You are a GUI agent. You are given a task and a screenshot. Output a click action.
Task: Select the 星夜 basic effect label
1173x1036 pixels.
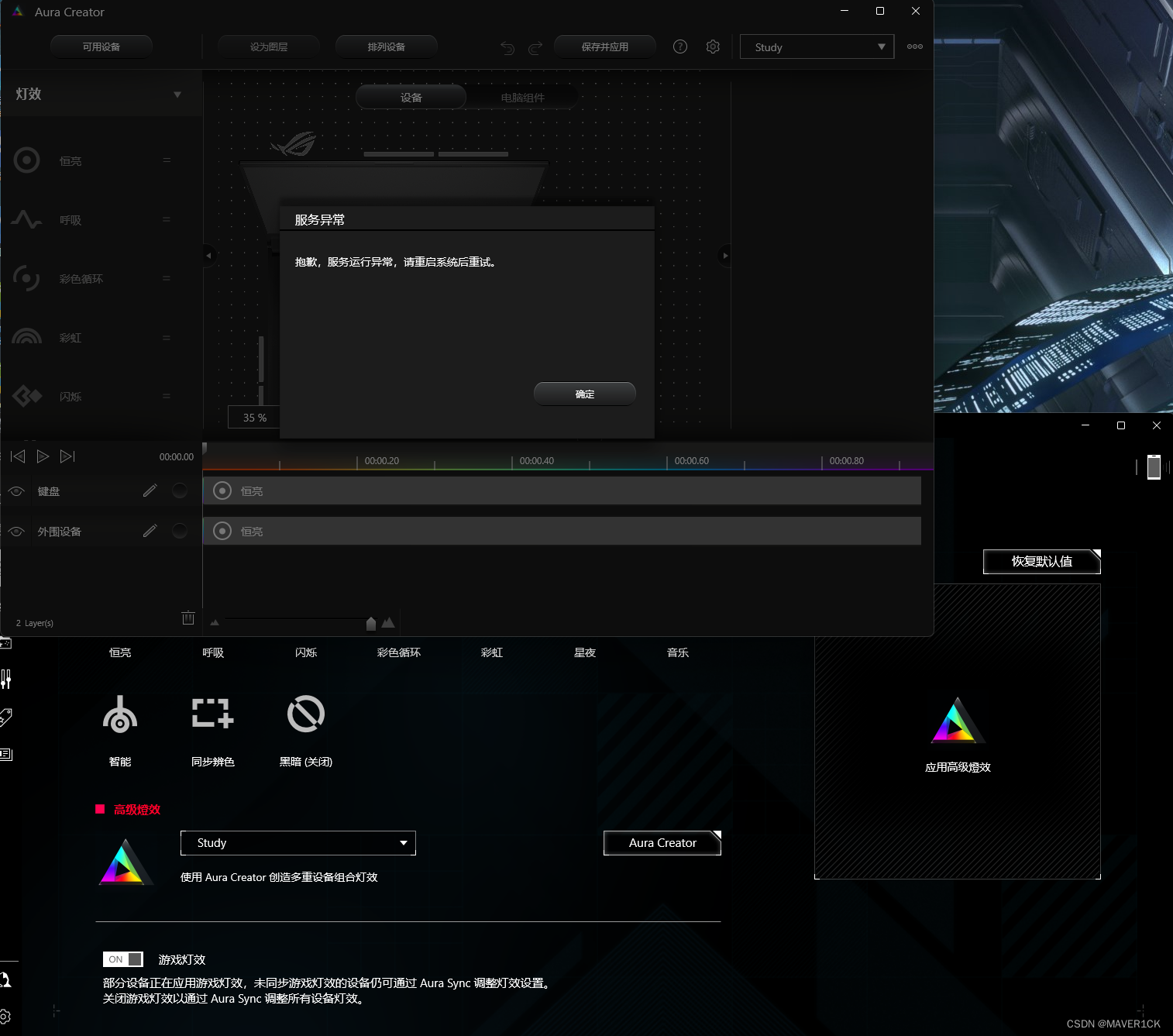pyautogui.click(x=585, y=652)
